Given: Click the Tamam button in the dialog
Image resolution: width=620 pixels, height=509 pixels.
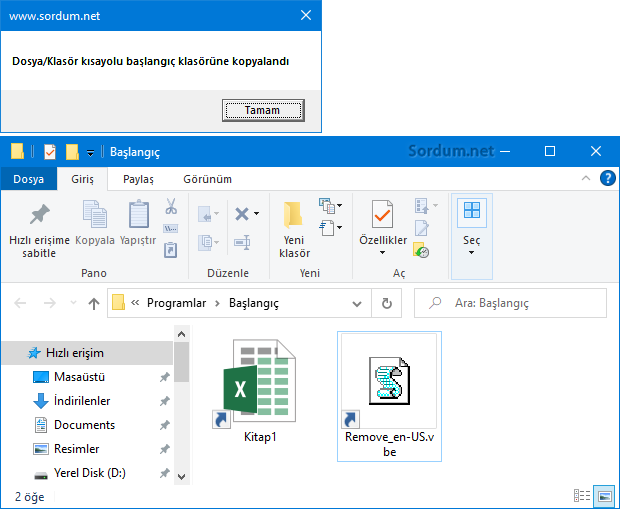Looking at the screenshot, I should pyautogui.click(x=263, y=110).
